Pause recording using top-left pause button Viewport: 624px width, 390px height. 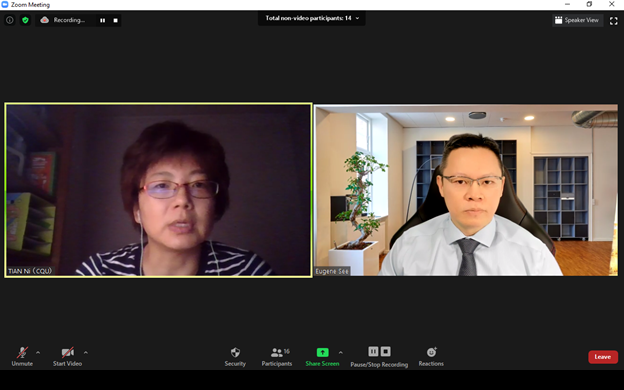103,20
